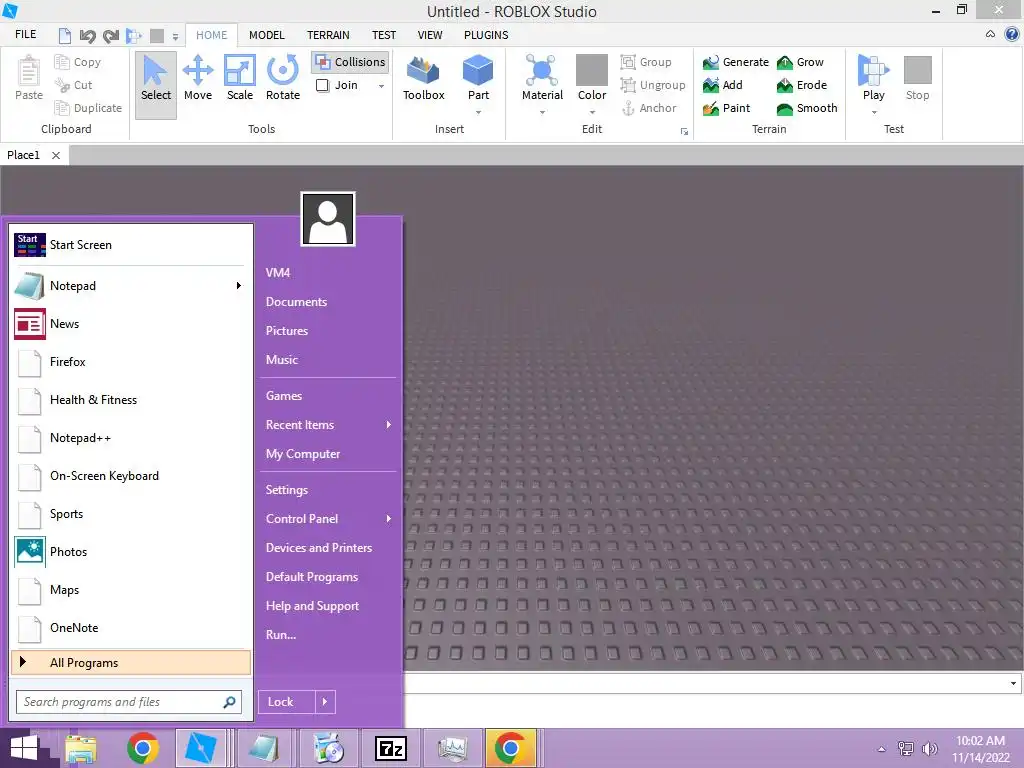Image resolution: width=1024 pixels, height=768 pixels.
Task: Click the New file icon in quick toolbar
Action: [65, 35]
